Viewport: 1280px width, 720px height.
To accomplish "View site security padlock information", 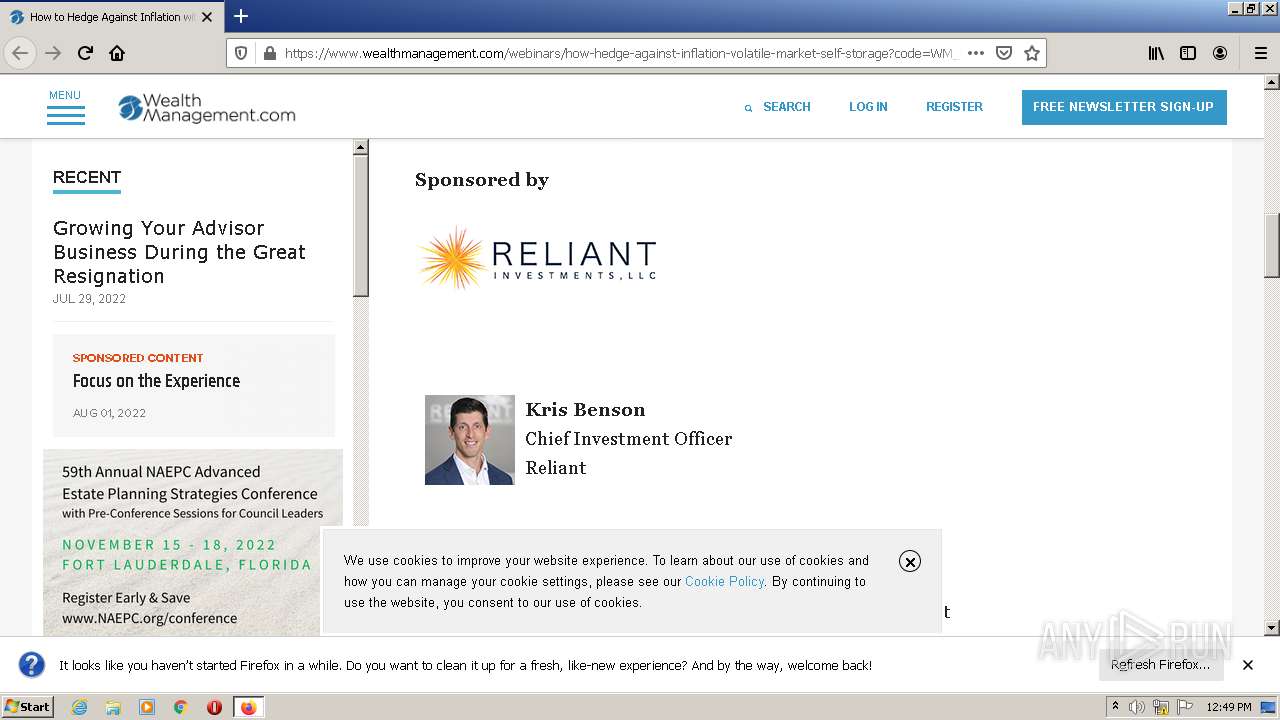I will tap(269, 53).
